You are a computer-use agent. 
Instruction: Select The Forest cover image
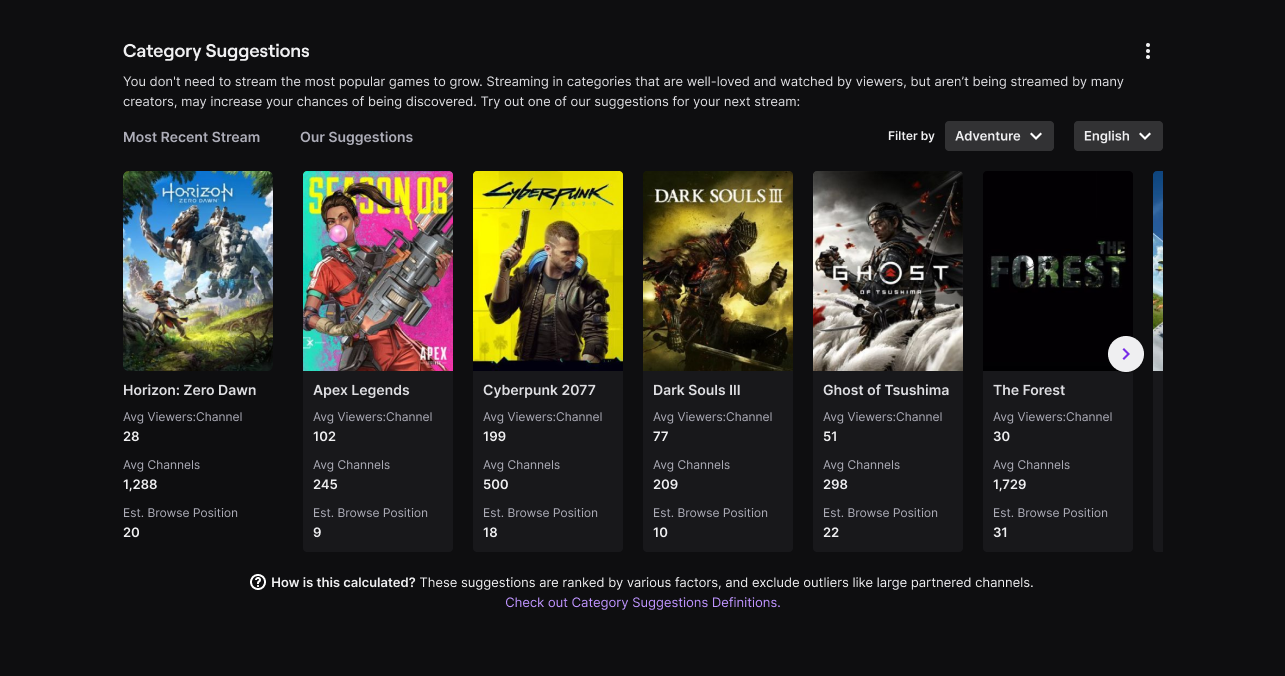click(x=1057, y=270)
